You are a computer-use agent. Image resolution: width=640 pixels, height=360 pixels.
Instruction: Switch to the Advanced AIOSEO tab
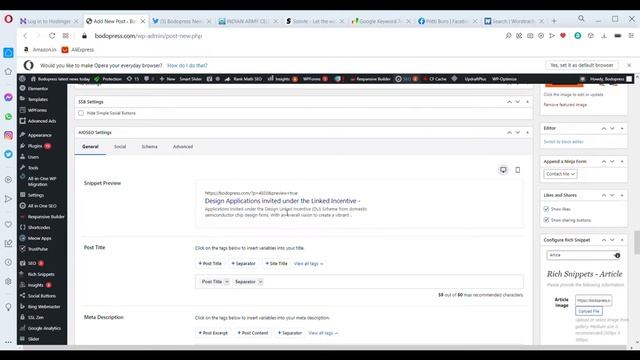[183, 147]
